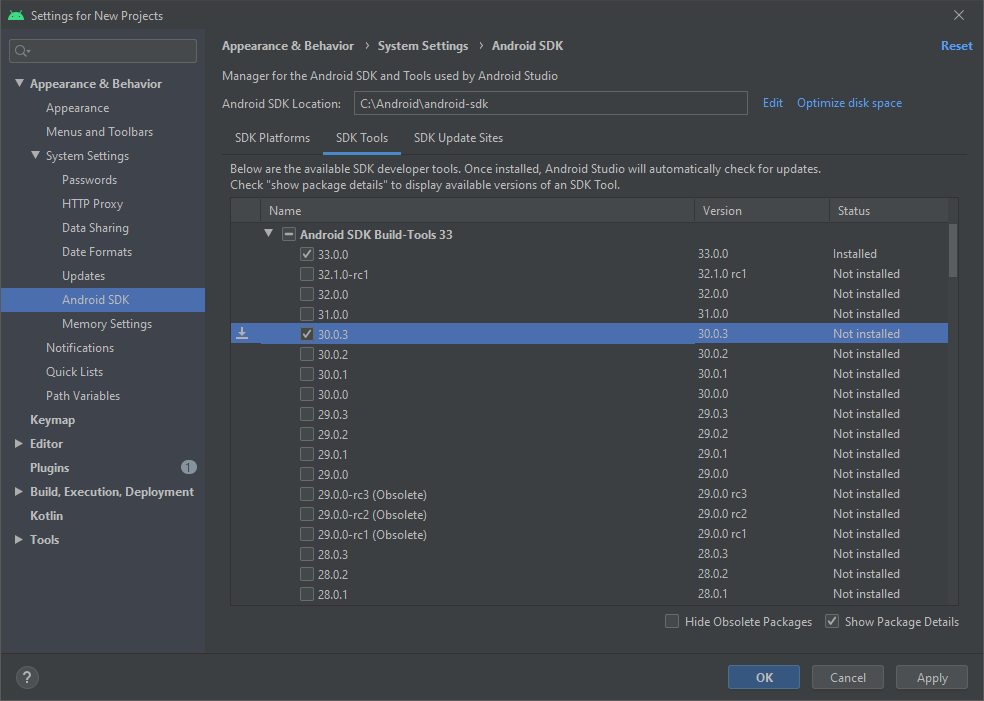Click the Apply button
The width and height of the screenshot is (984, 701).
coord(931,677)
